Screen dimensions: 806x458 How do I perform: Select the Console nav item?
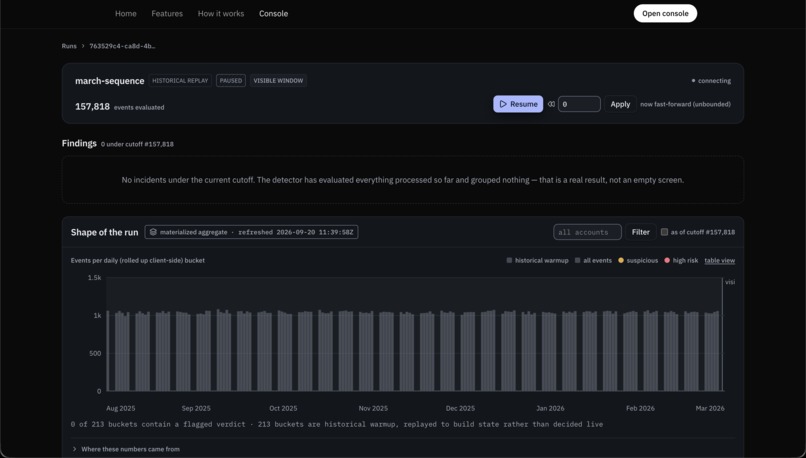point(273,13)
